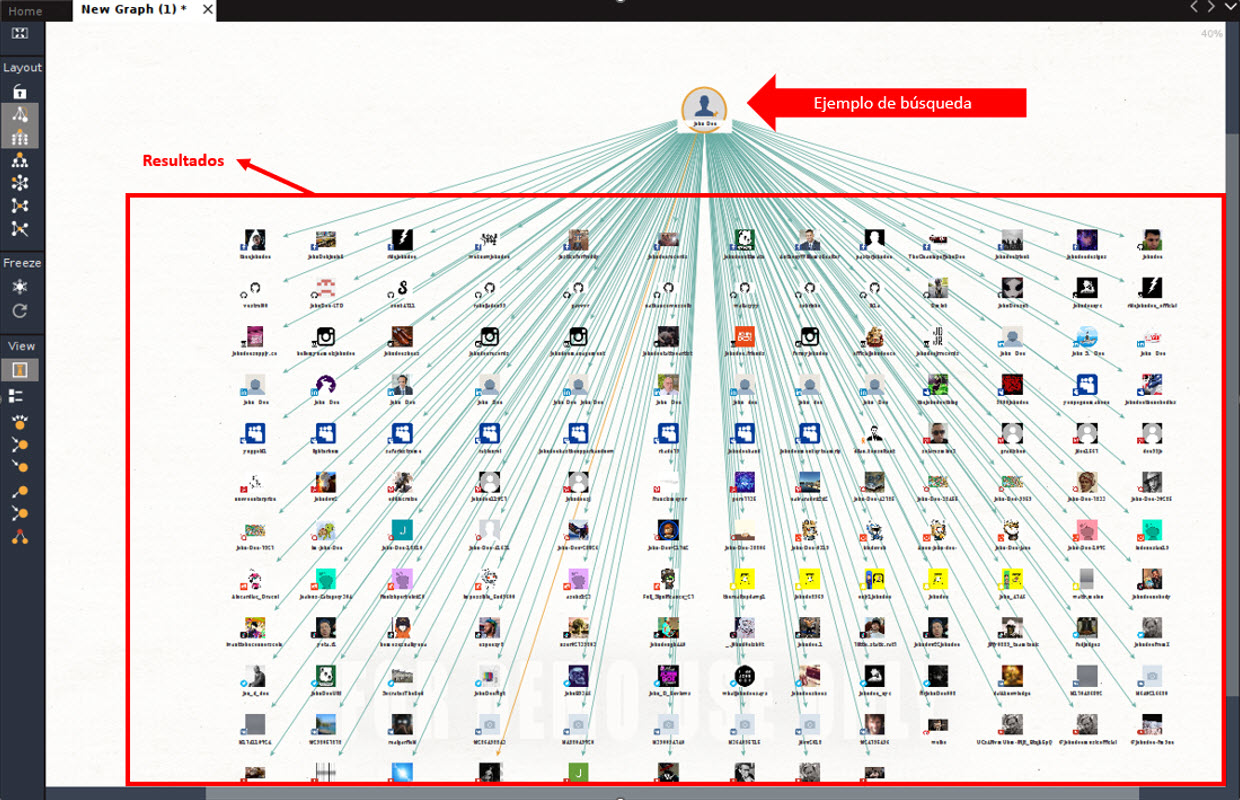Select the alien face profile node
The width and height of the screenshot is (1240, 800).
pyautogui.click(x=1012, y=288)
